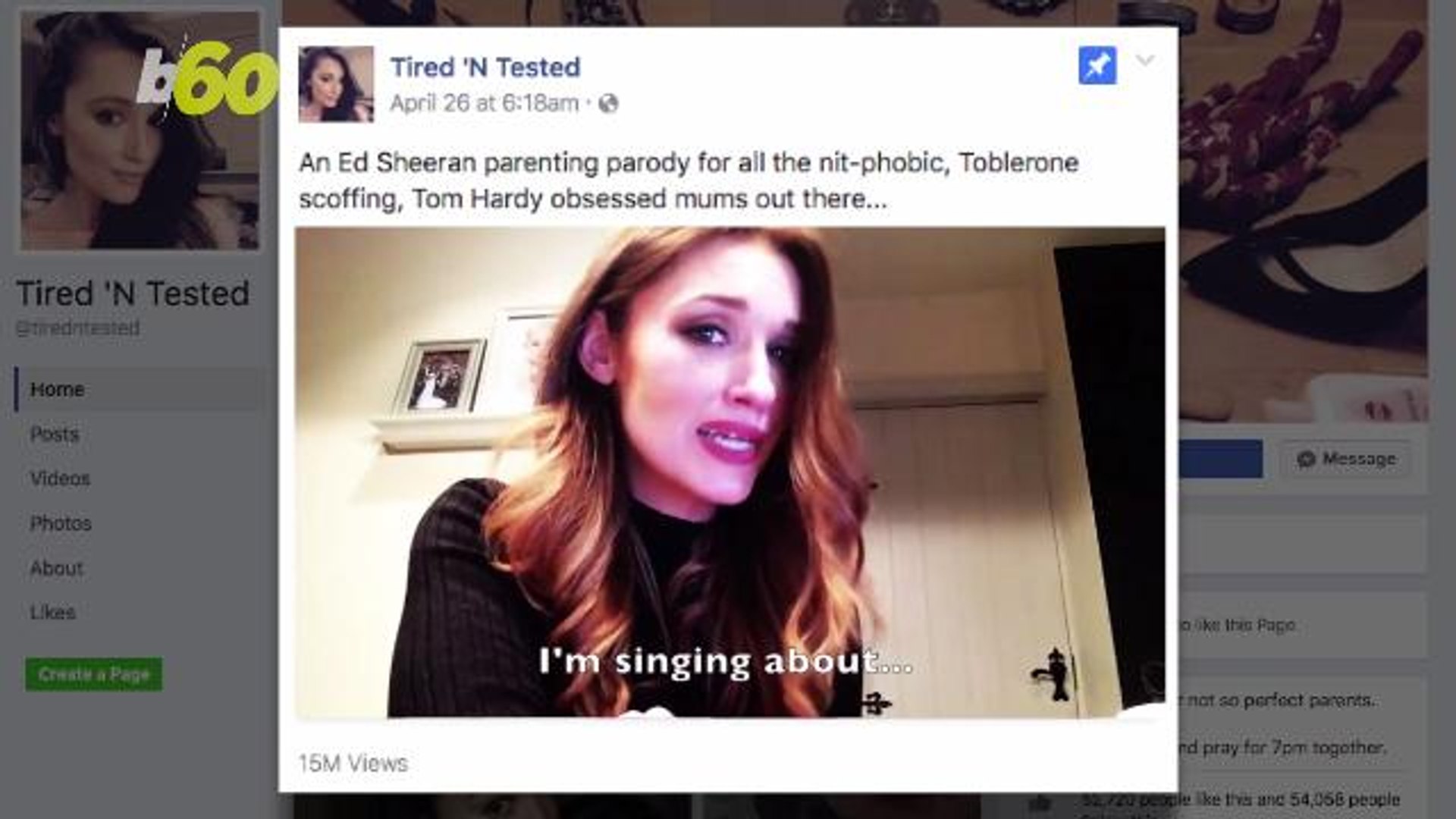Open the Tired 'N Tested page name link

pos(485,67)
